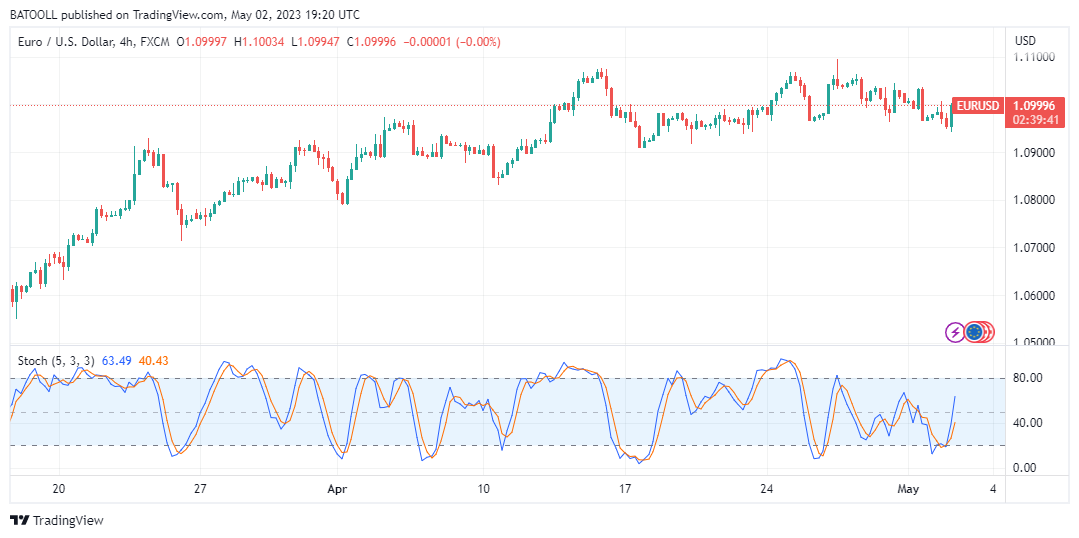1079x538 pixels.
Task: Click the blue Stoch value 63.49
Action: point(117,360)
